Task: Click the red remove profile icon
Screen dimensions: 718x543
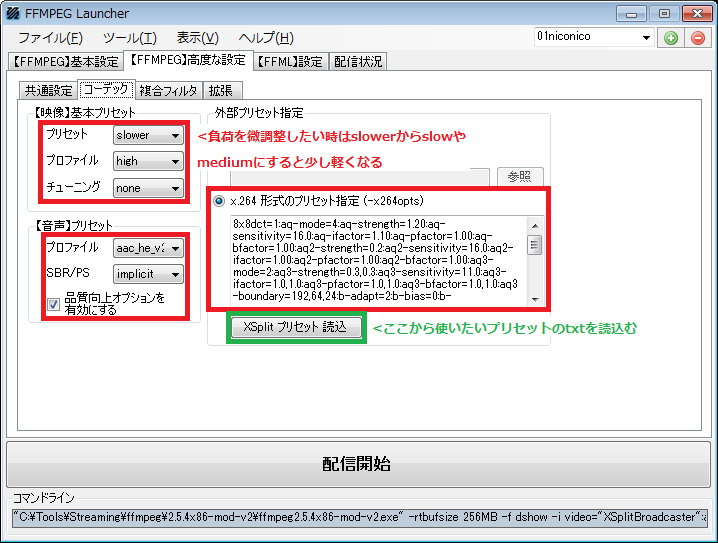Action: point(698,38)
